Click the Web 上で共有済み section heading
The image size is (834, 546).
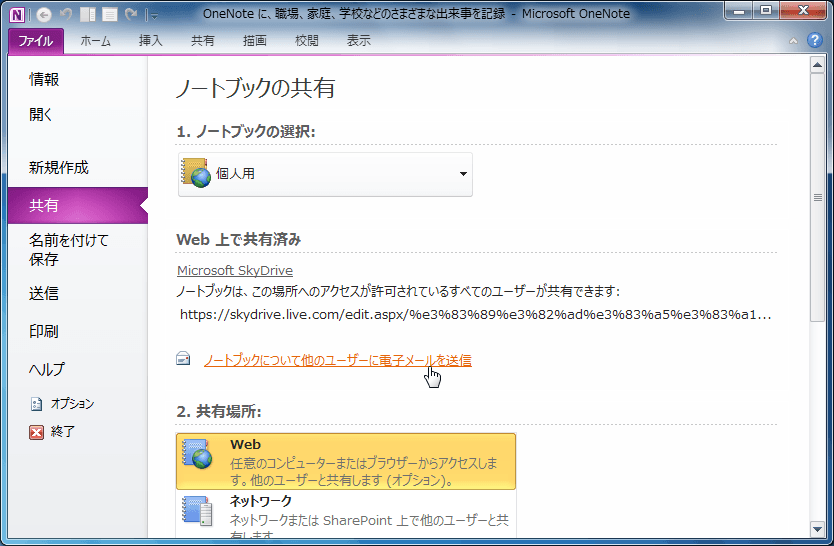click(x=239, y=240)
